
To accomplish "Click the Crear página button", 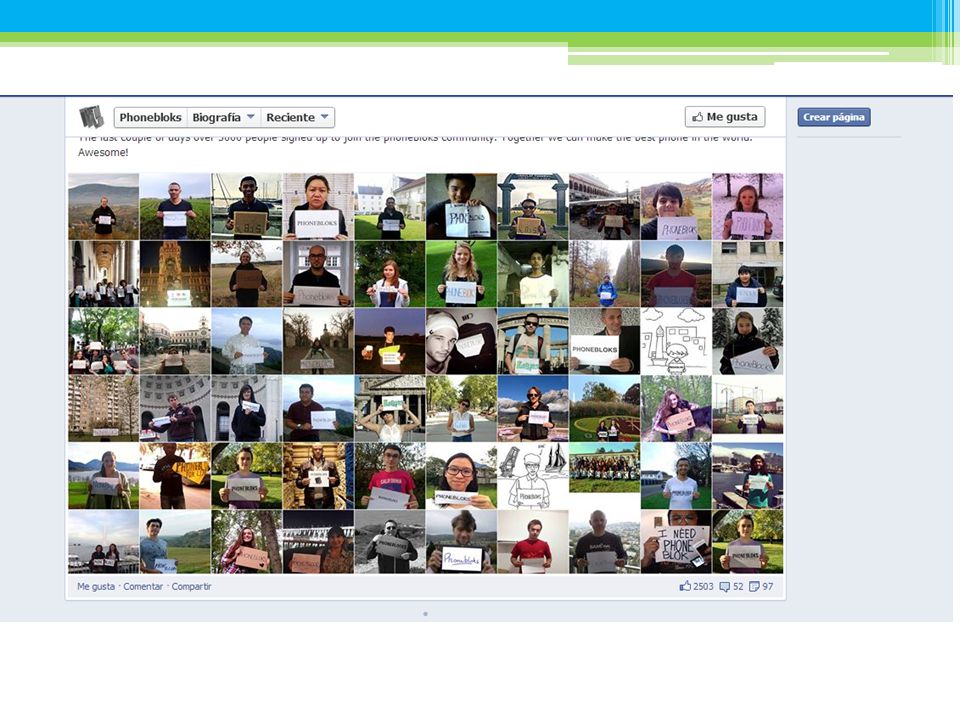I will (x=834, y=117).
